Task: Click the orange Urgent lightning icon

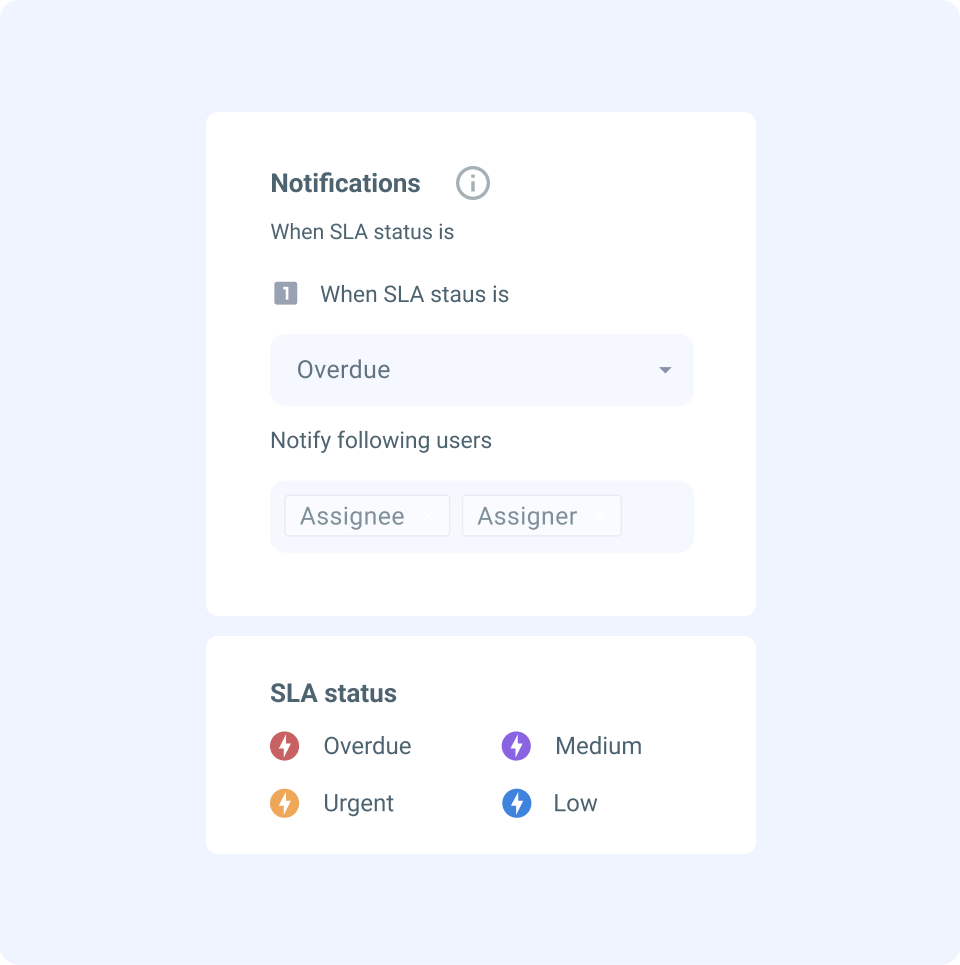Action: (x=284, y=803)
